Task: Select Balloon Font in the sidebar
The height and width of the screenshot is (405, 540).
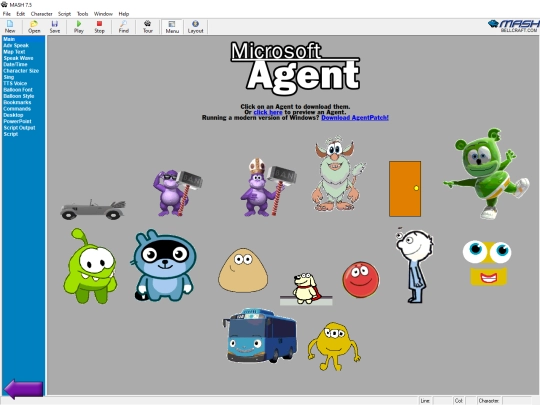Action: [18, 90]
